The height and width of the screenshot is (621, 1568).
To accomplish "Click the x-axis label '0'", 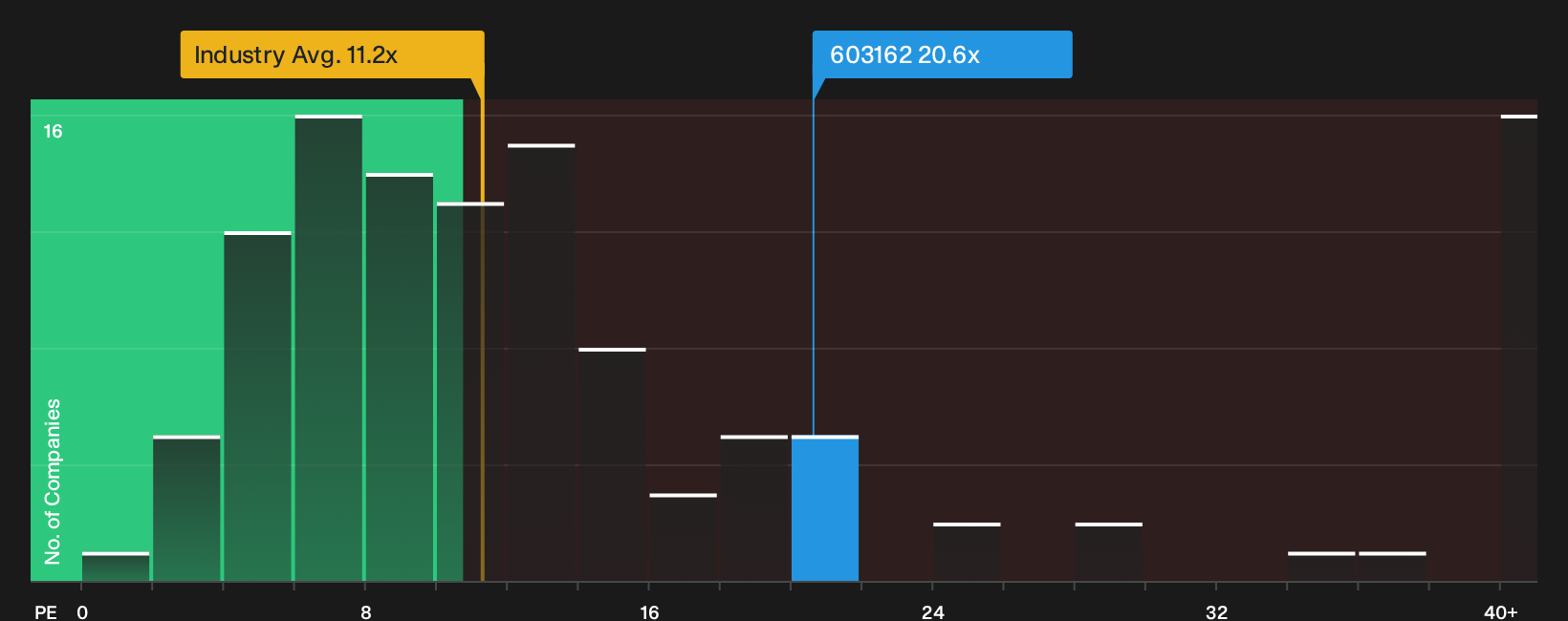I will pos(82,612).
